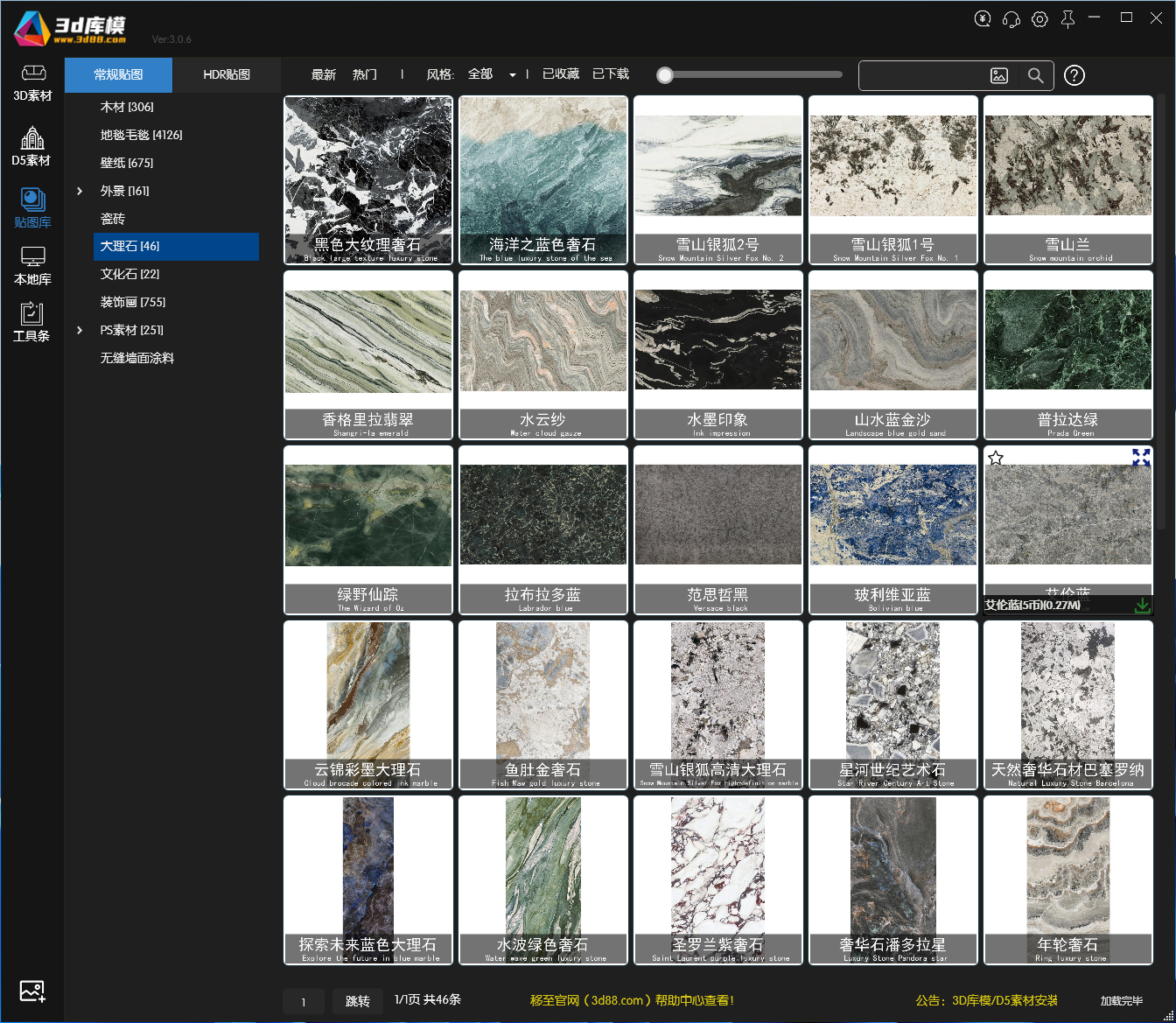Expand the 外景 category
Image resolution: width=1176 pixels, height=1023 pixels.
coord(80,191)
